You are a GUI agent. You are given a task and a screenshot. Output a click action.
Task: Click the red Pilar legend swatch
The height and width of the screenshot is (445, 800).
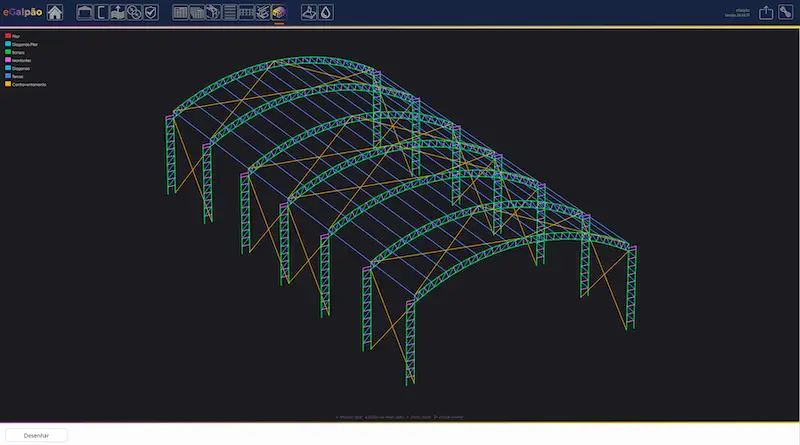(x=8, y=37)
